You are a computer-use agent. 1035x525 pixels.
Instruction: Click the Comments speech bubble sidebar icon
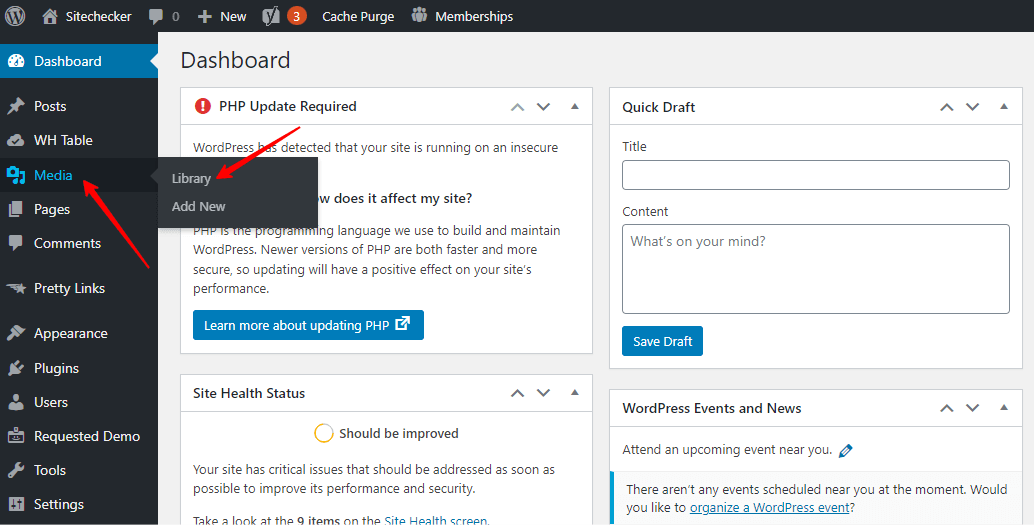(17, 243)
